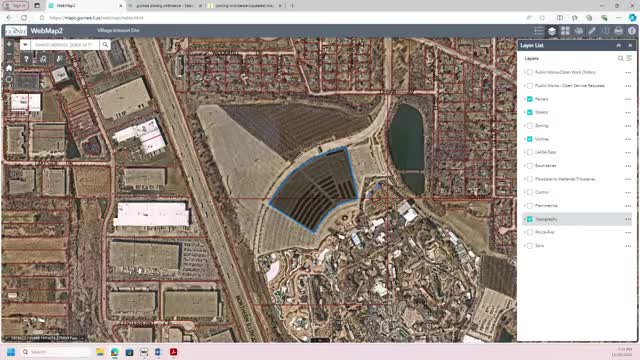Open the Windows Start menu

point(11,352)
